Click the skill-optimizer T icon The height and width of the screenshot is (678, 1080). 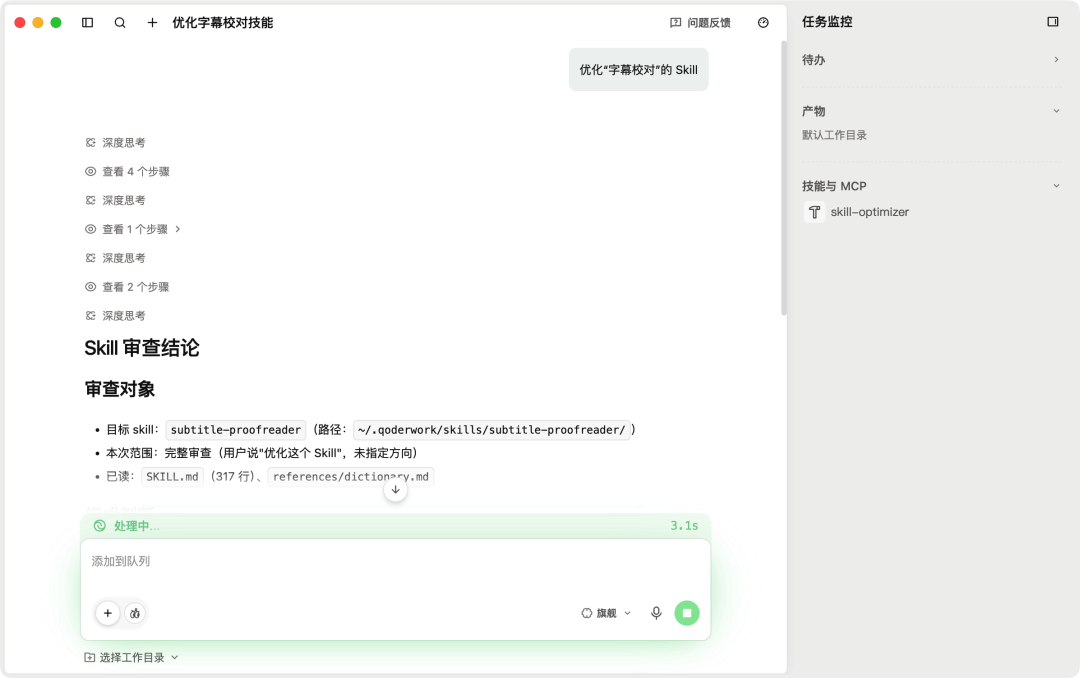coord(814,212)
